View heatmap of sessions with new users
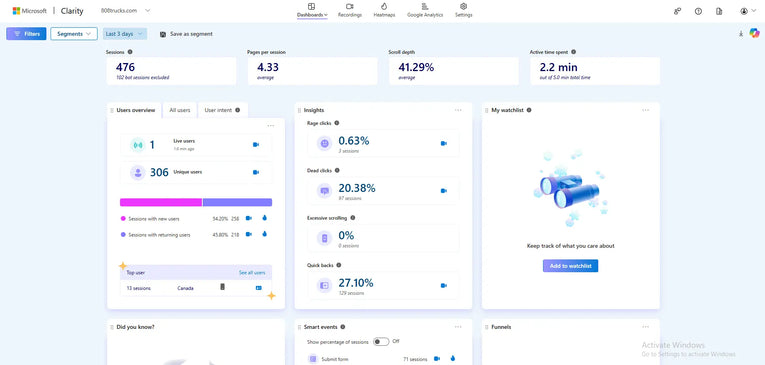This screenshot has width=765, height=365. [264, 218]
